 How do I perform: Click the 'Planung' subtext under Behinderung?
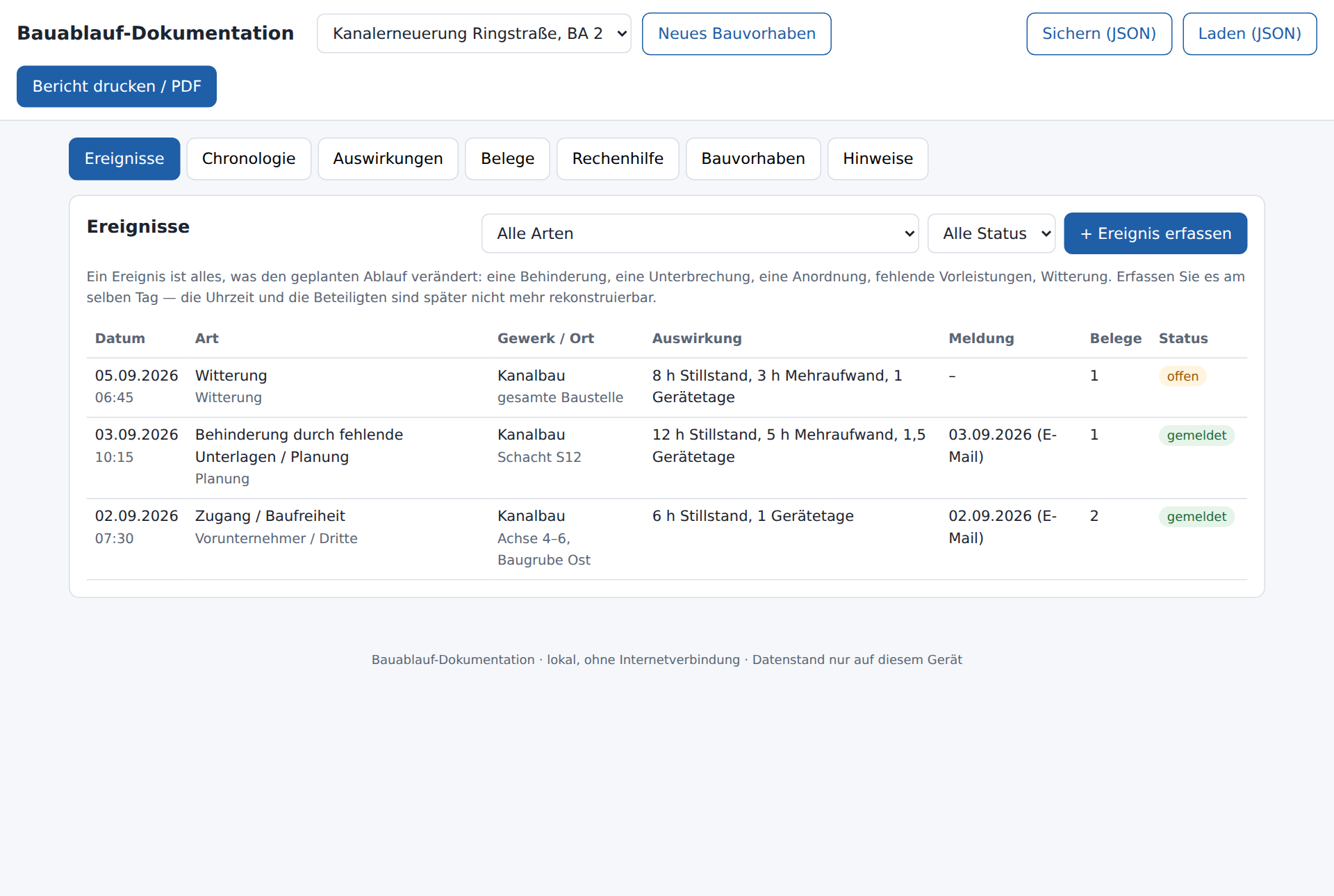click(x=222, y=479)
